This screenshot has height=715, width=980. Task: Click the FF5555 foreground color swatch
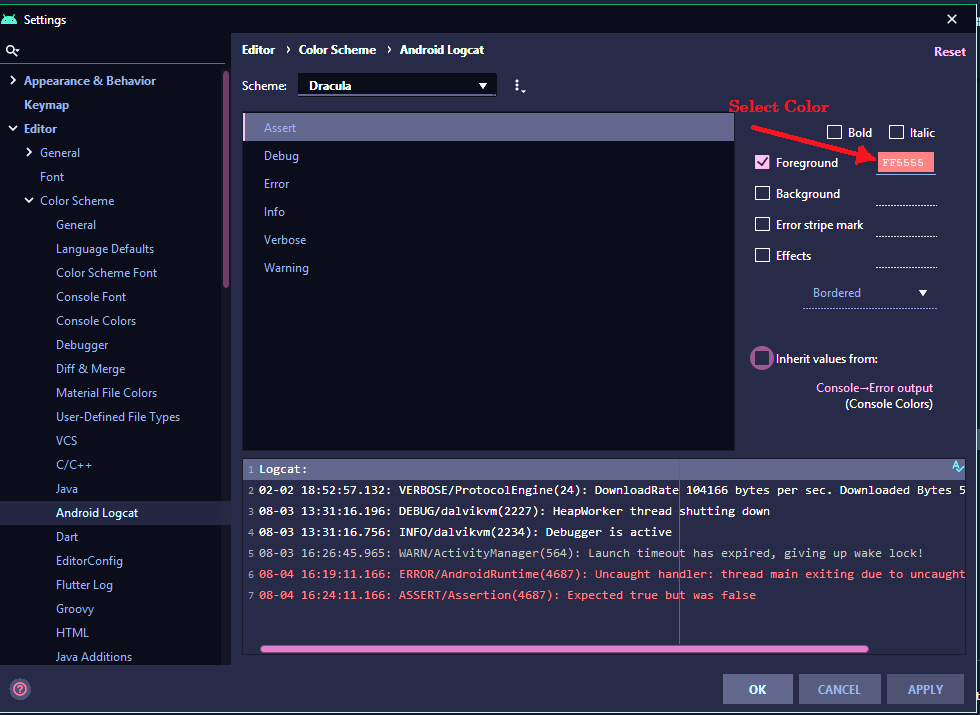[906, 163]
